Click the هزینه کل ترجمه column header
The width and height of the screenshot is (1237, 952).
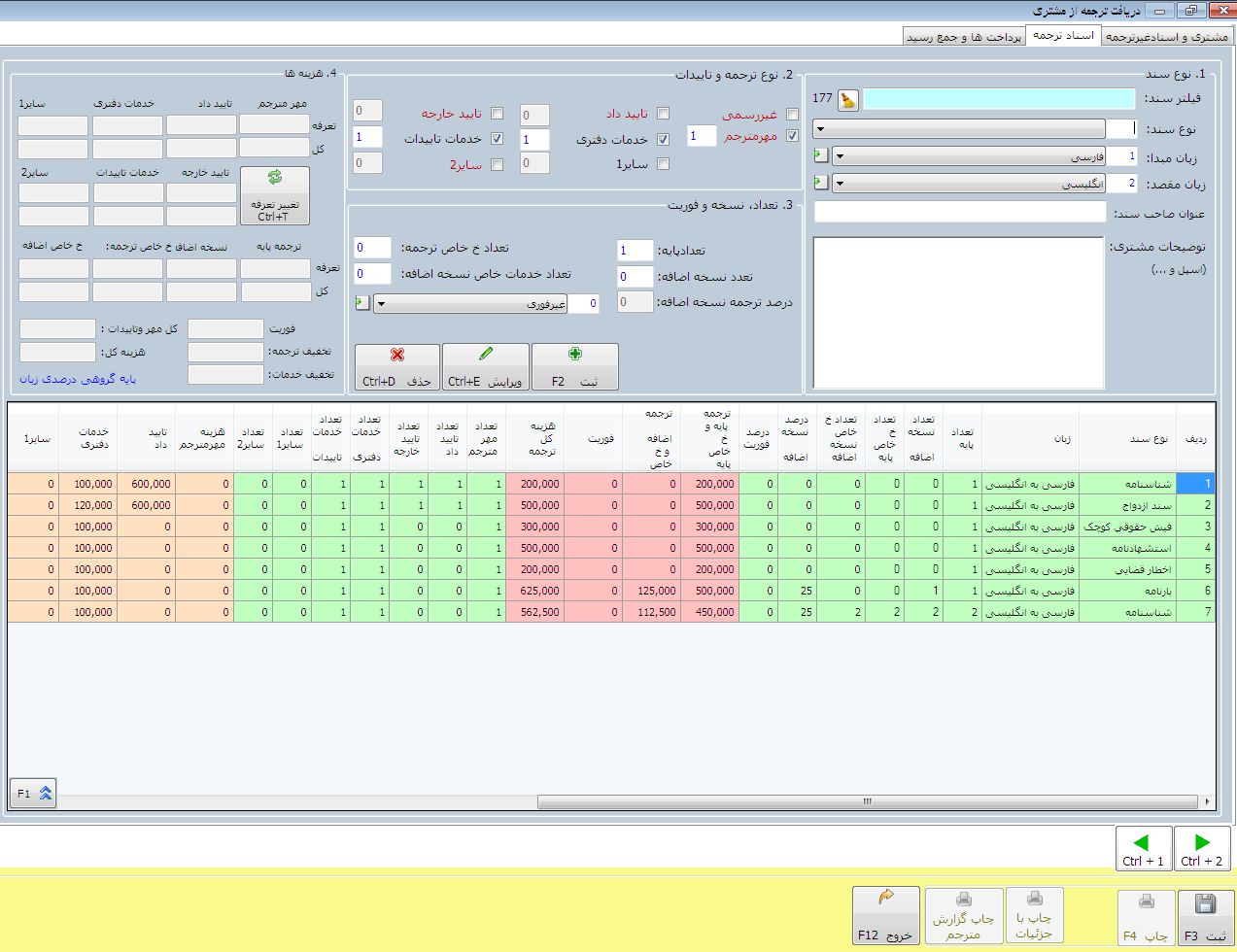(x=534, y=438)
